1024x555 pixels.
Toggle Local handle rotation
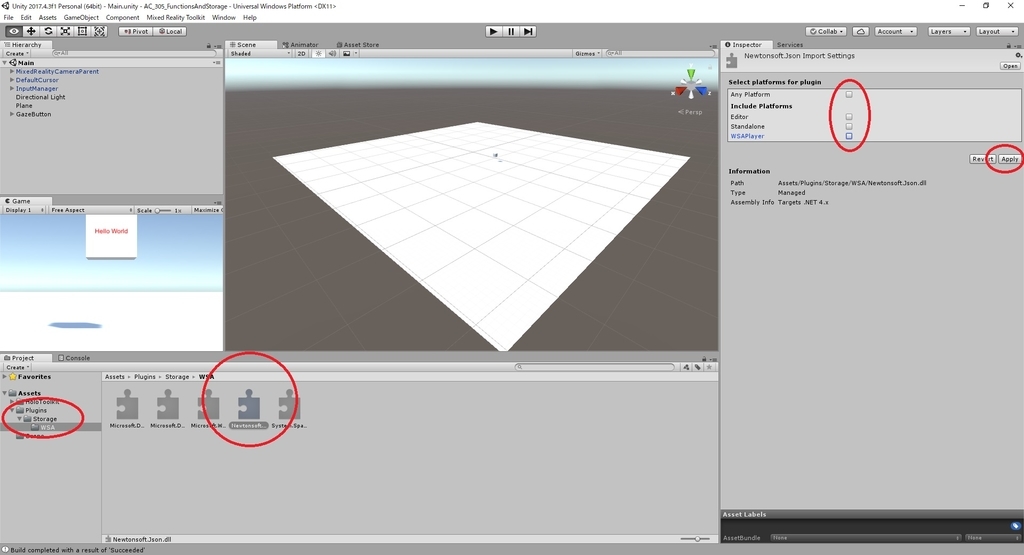(x=170, y=31)
